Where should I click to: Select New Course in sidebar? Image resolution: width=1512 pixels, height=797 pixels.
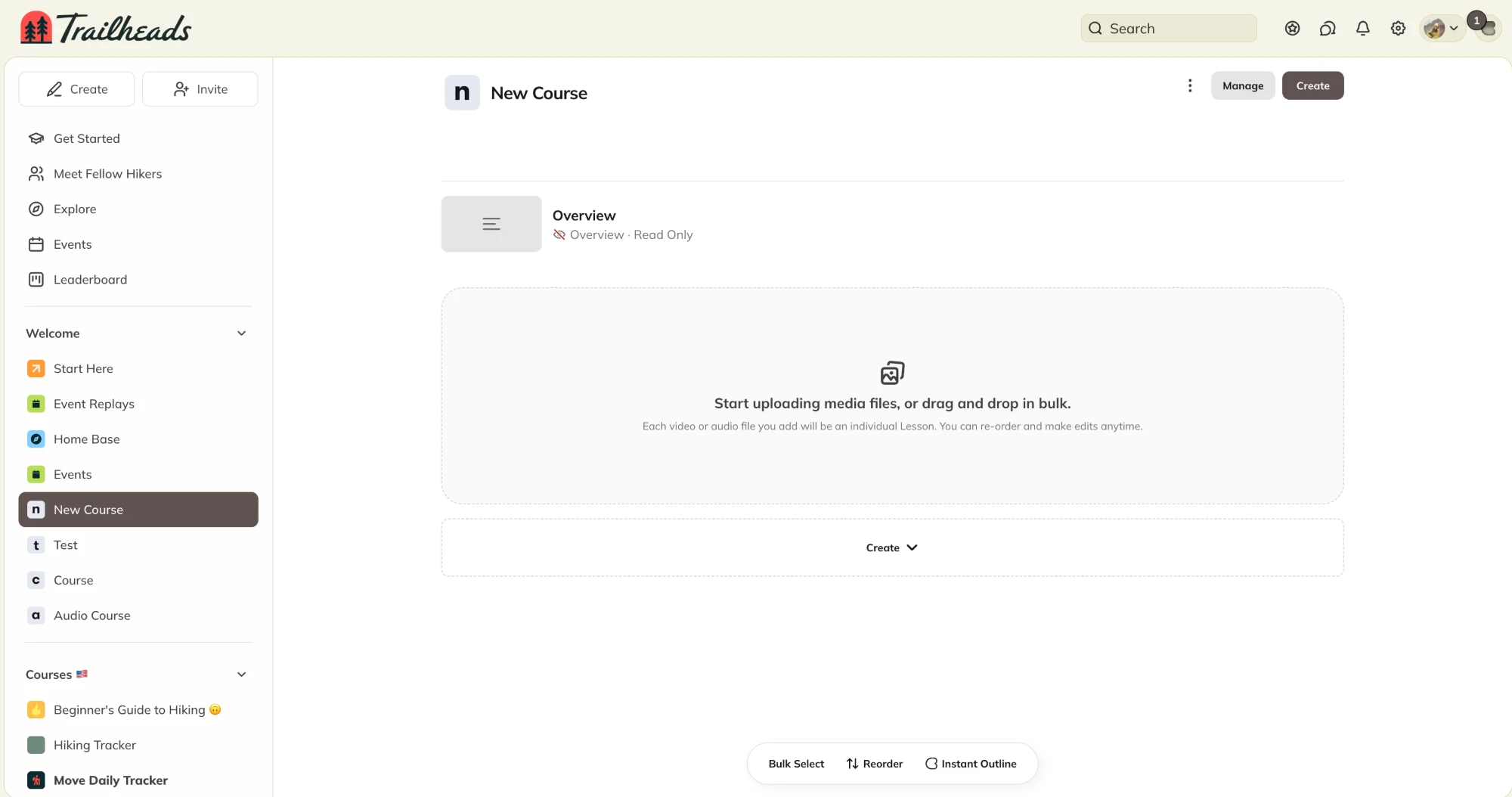pyautogui.click(x=138, y=510)
